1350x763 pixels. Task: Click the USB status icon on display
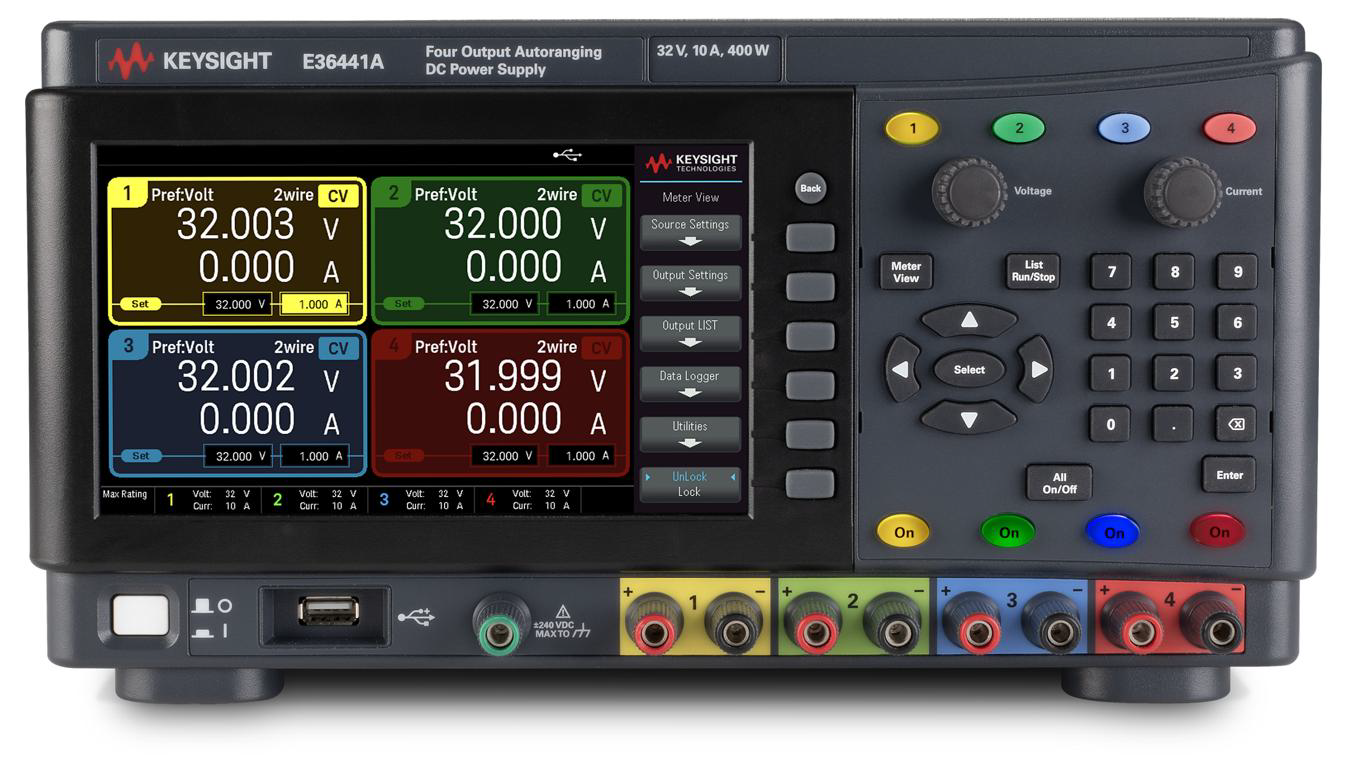click(x=567, y=155)
